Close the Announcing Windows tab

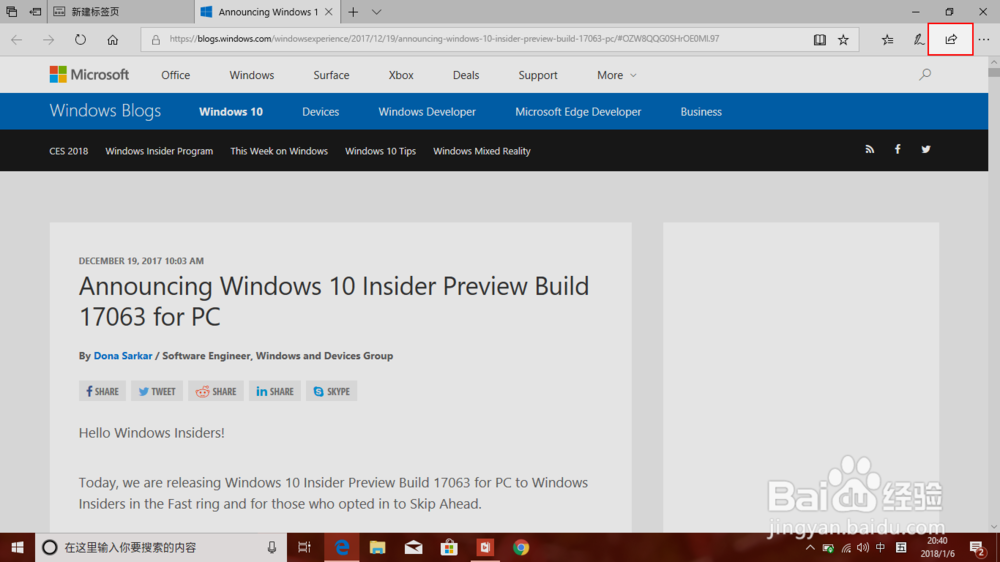pyautogui.click(x=328, y=11)
